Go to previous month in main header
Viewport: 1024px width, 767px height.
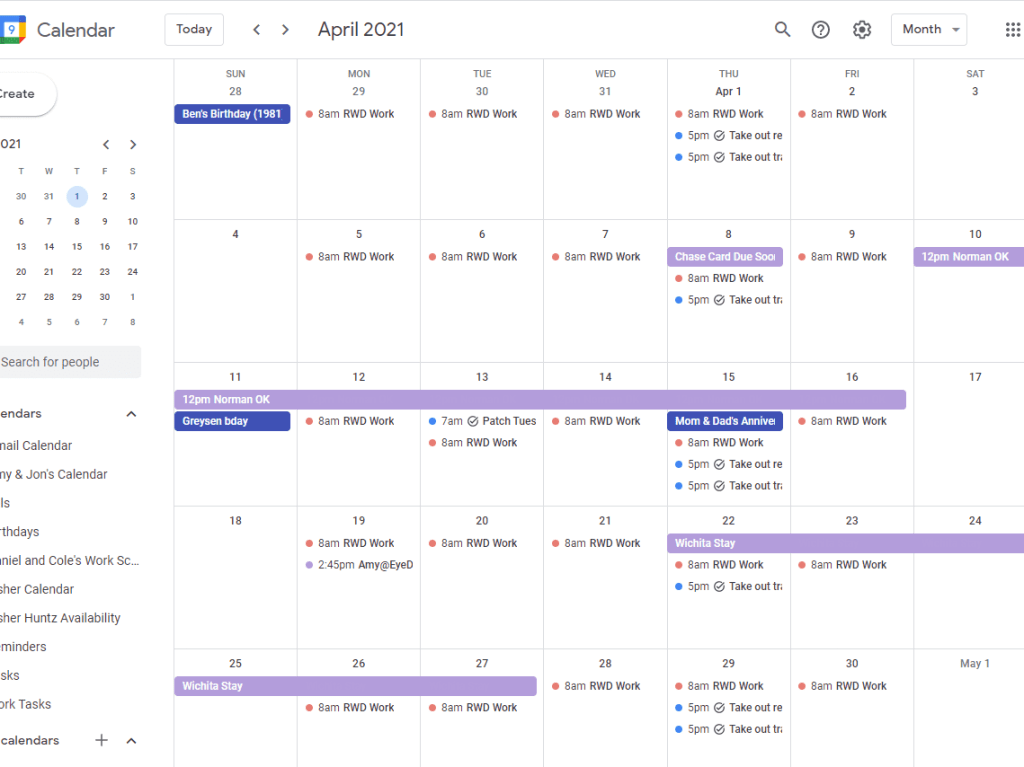coord(257,30)
